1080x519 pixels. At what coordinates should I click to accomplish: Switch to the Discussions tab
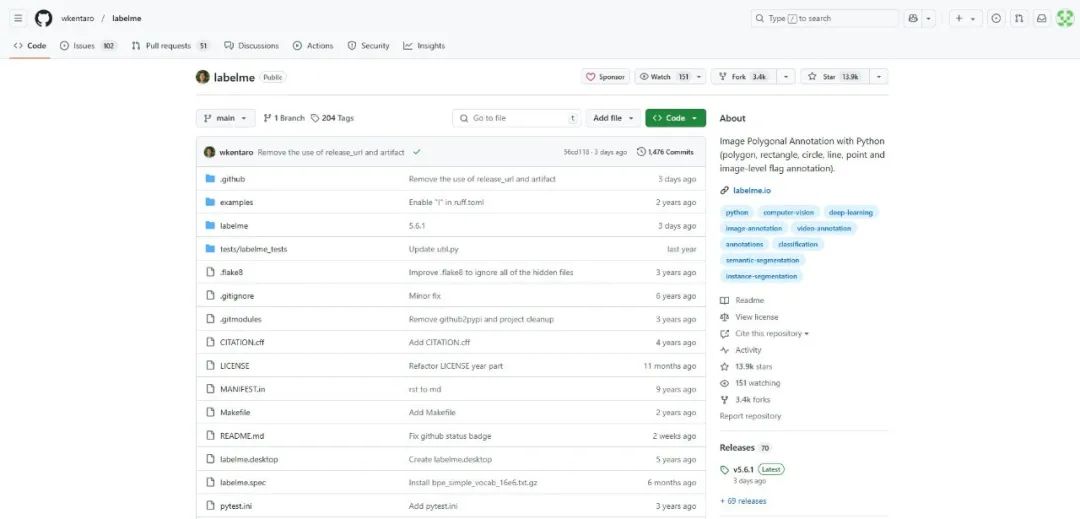[x=251, y=46]
